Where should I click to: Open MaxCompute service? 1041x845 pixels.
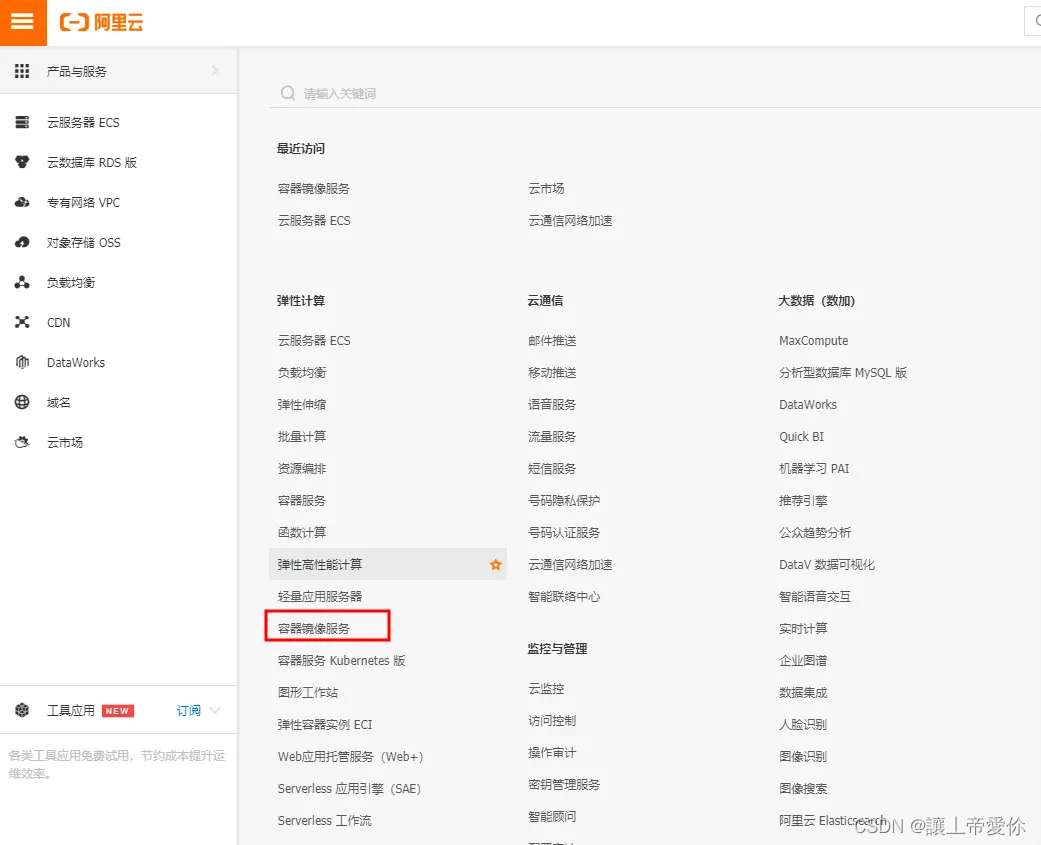pos(813,341)
